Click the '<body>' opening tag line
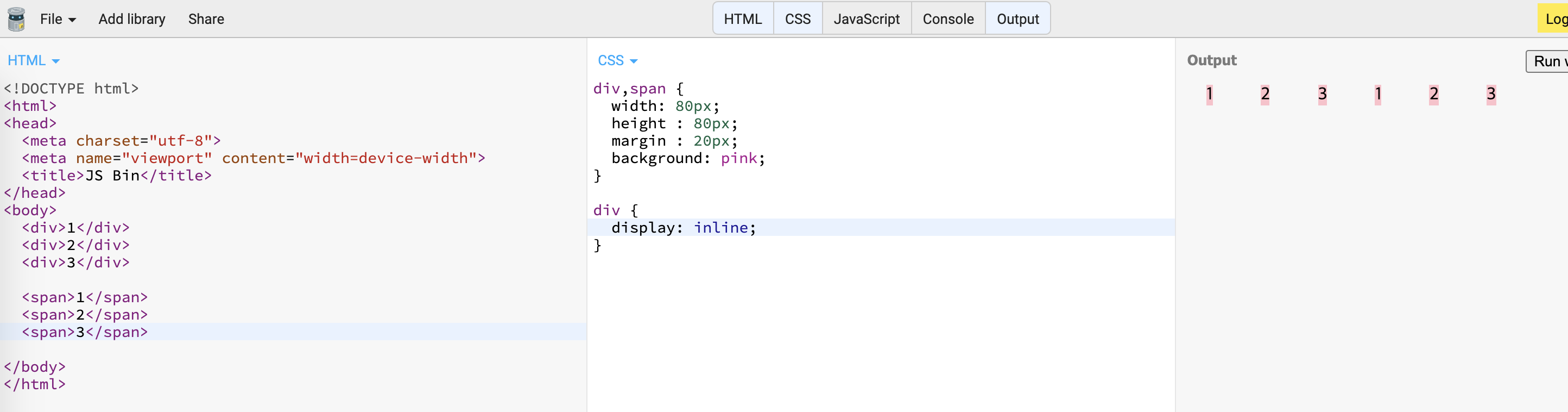This screenshot has height=412, width=1568. coord(30,210)
